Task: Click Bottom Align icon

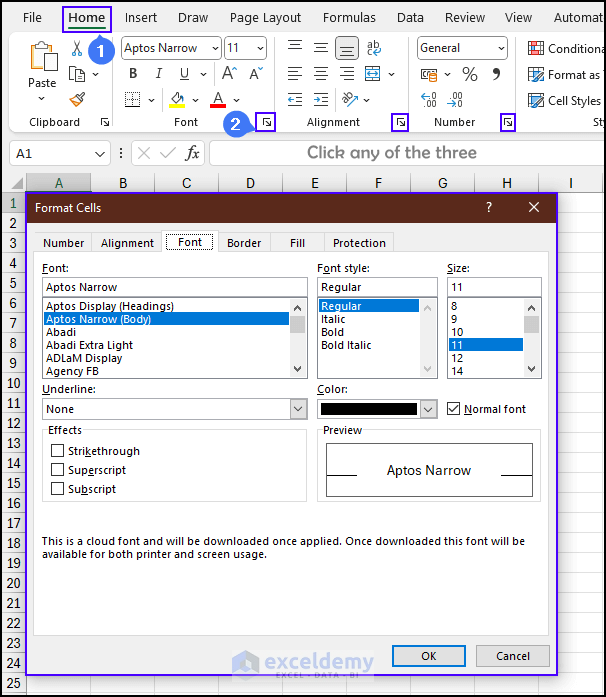Action: (347, 48)
